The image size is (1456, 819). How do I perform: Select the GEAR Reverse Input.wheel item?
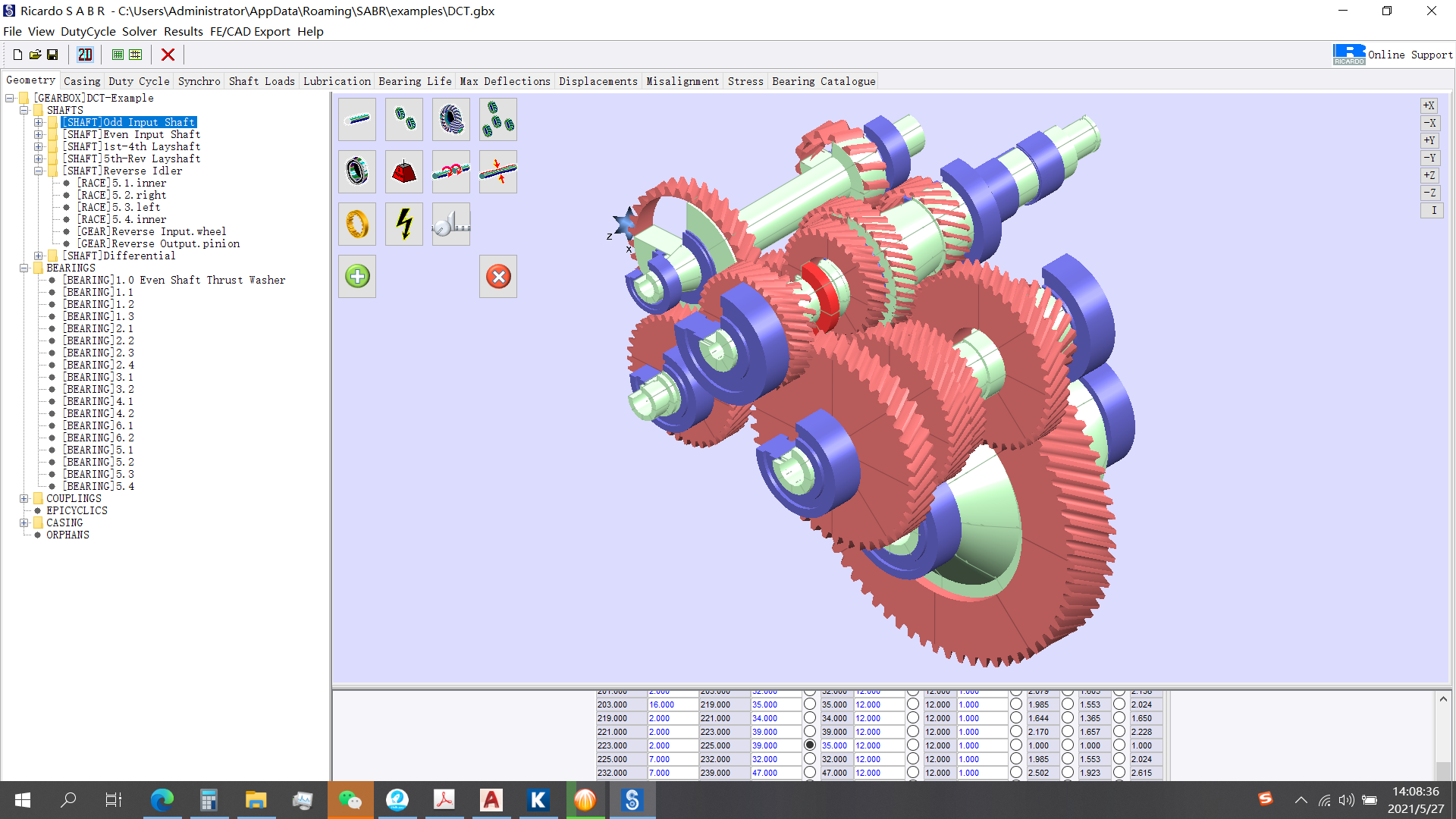[x=152, y=231]
